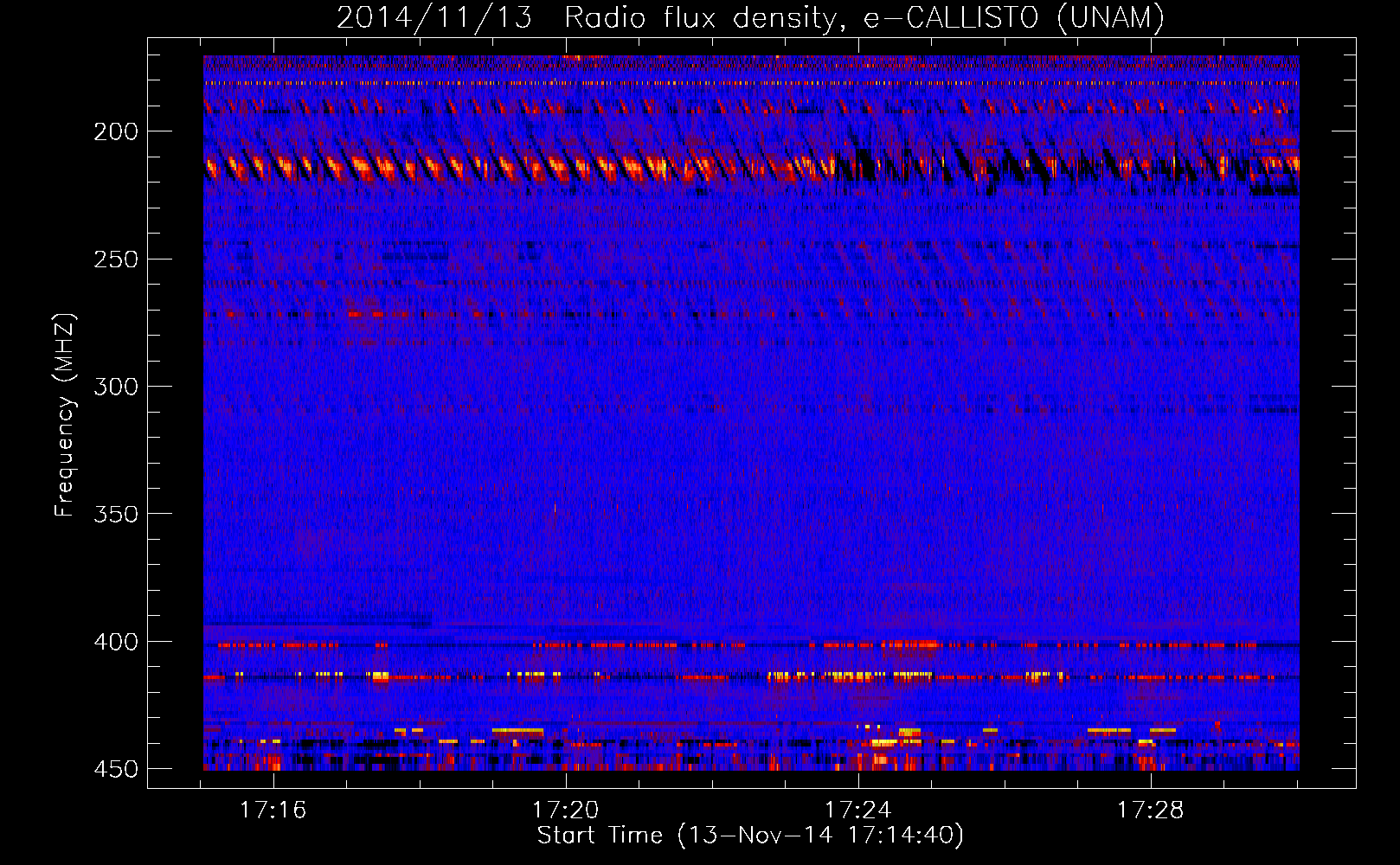This screenshot has width=1400, height=865.
Task: Click the 200 frequency tick label
Action: pyautogui.click(x=115, y=131)
